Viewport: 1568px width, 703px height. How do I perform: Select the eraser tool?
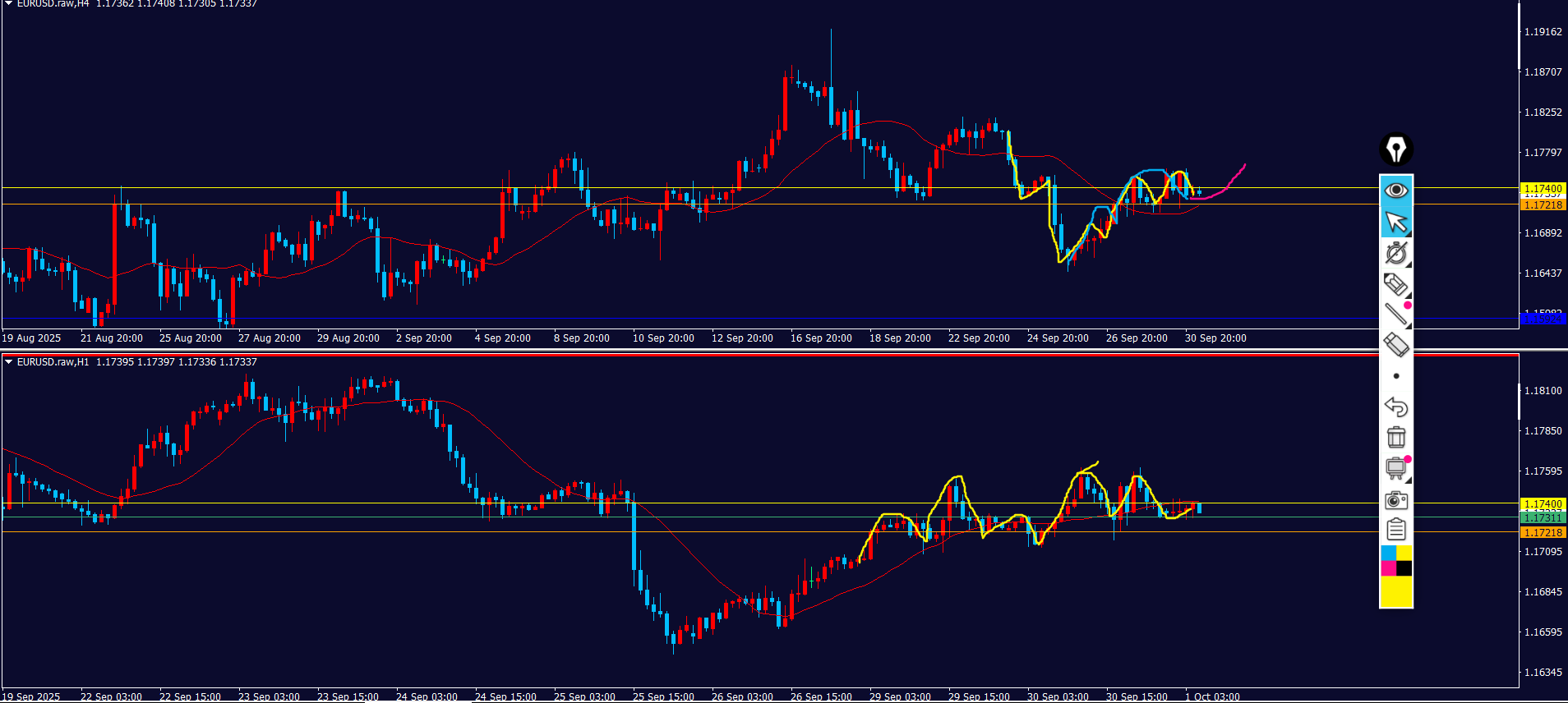pyautogui.click(x=1395, y=345)
